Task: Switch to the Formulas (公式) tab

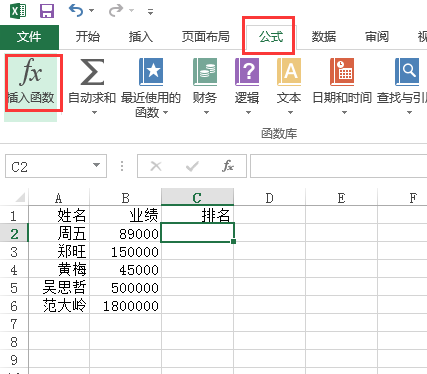Action: tap(271, 37)
